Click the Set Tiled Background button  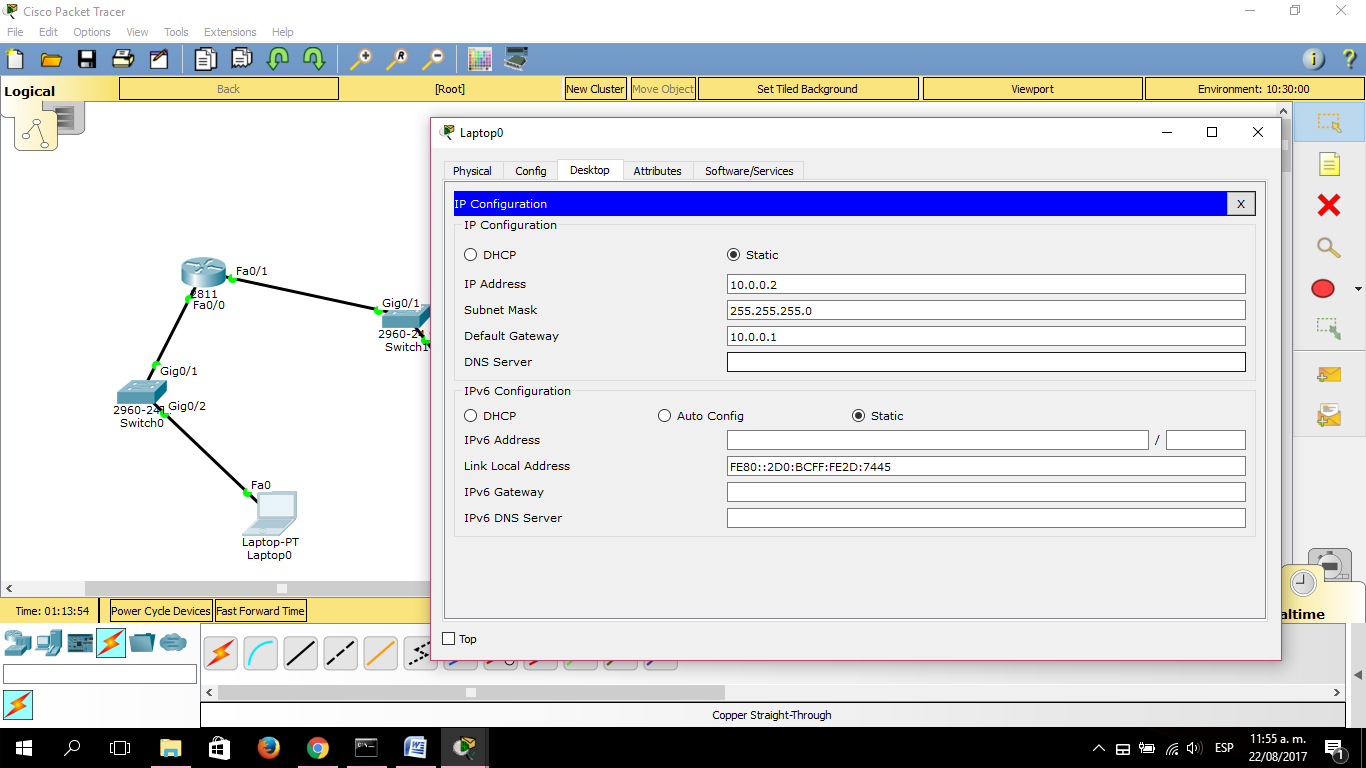click(808, 89)
